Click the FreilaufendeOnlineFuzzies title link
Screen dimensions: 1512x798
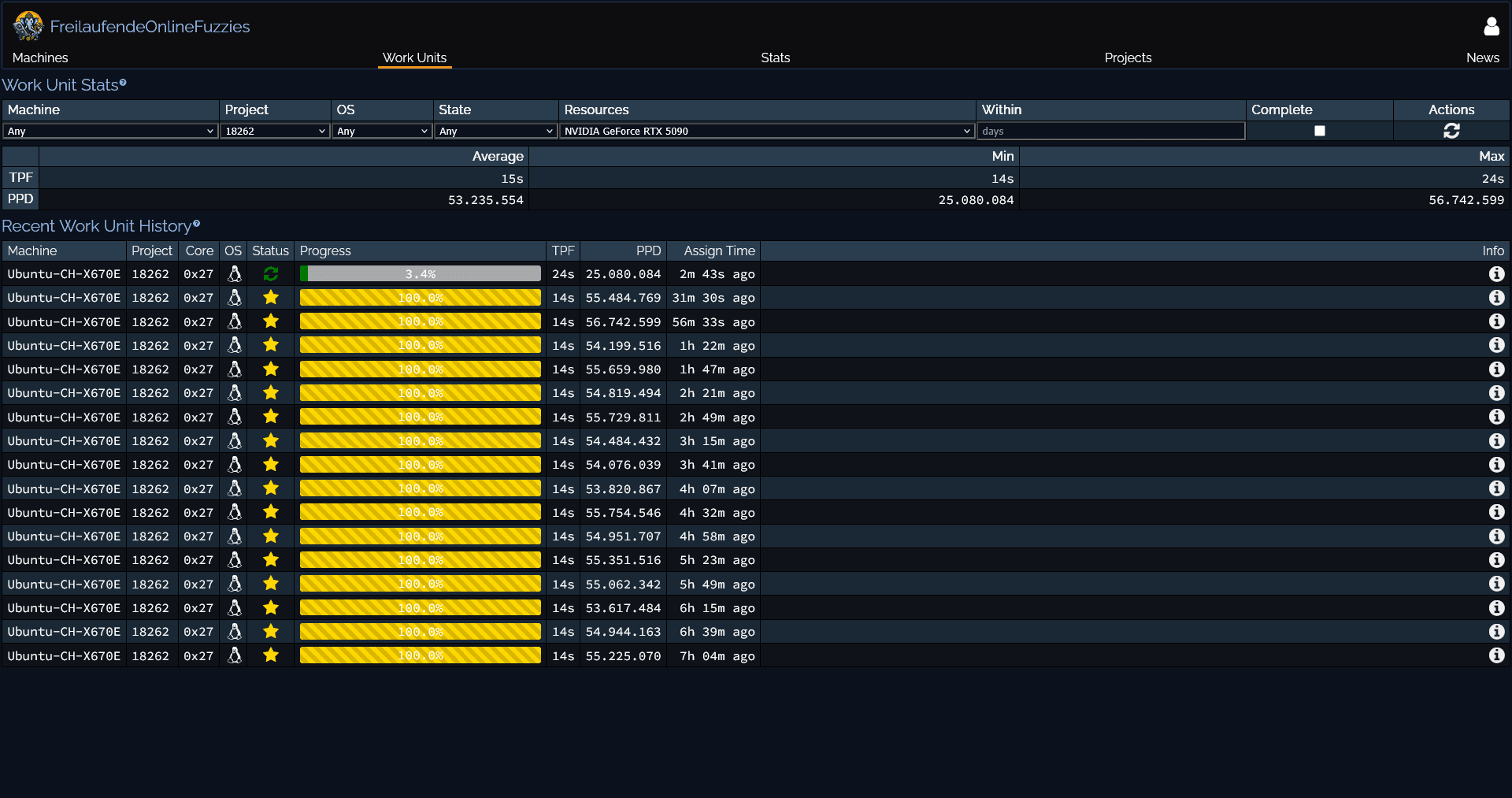pos(150,27)
